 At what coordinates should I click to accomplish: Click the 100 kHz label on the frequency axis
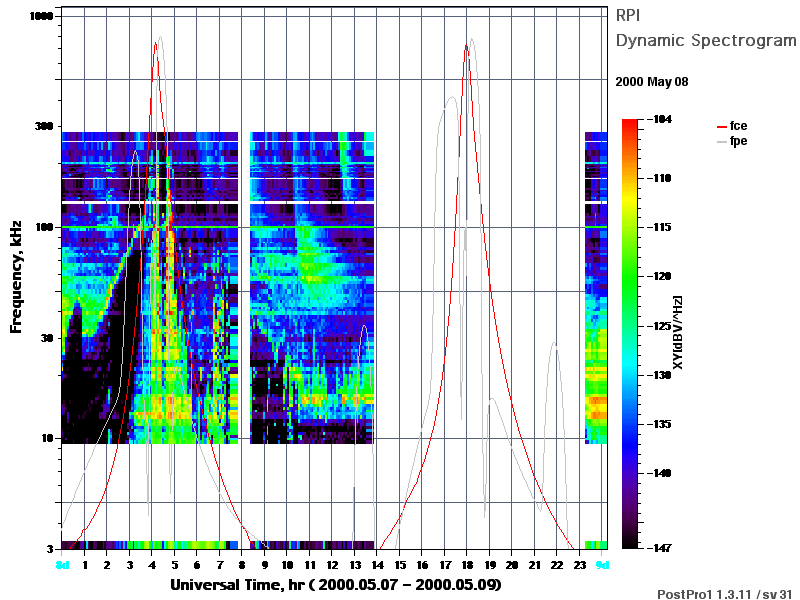(x=44, y=227)
